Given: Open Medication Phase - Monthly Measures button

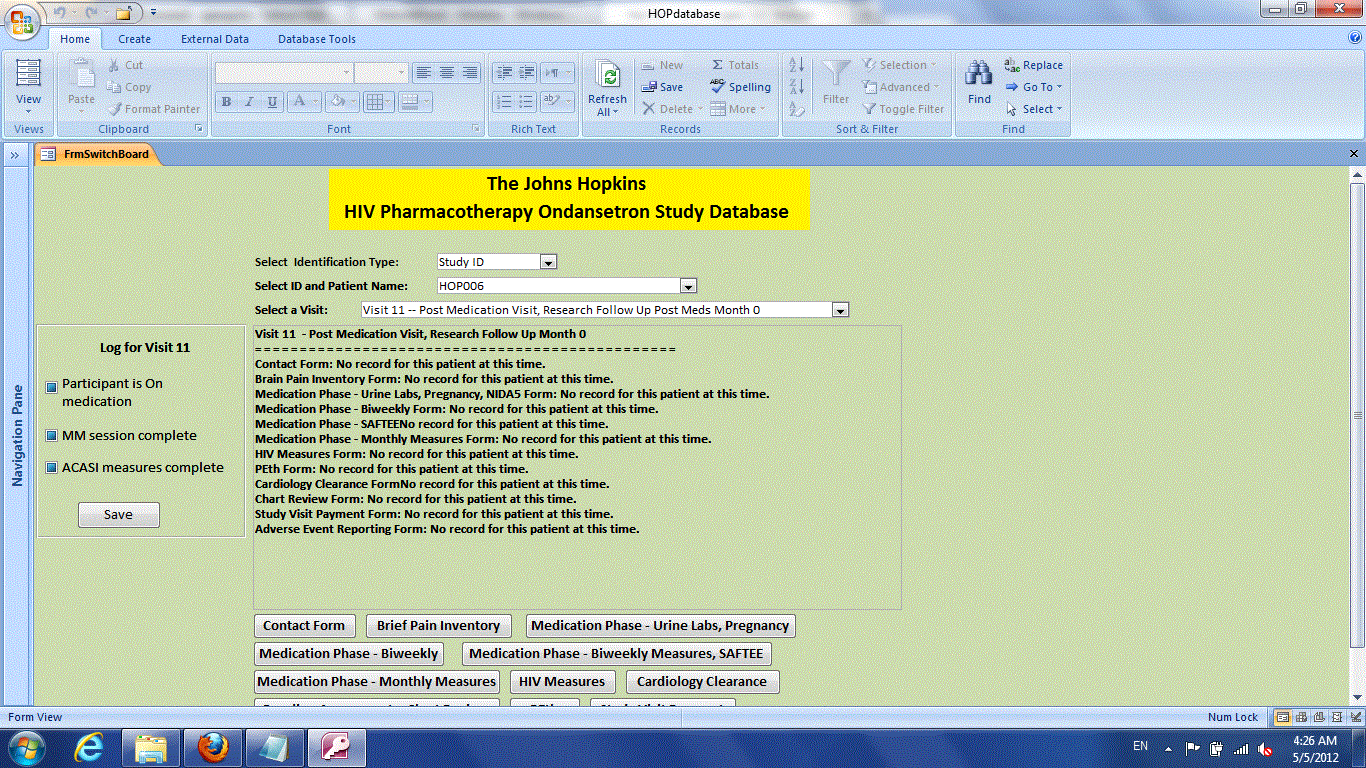Looking at the screenshot, I should click(377, 682).
